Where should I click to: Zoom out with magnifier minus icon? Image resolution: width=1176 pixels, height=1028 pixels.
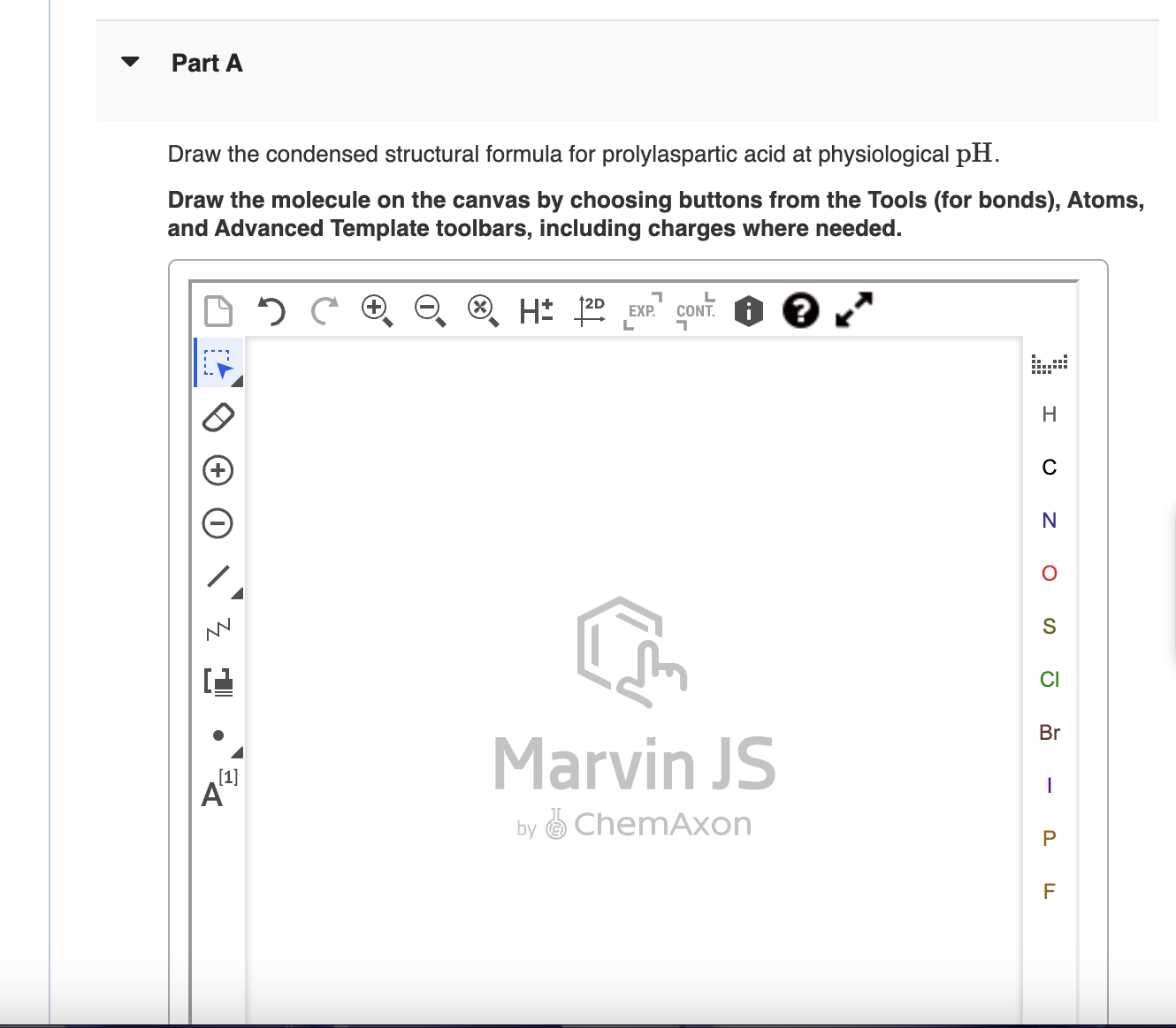[431, 310]
